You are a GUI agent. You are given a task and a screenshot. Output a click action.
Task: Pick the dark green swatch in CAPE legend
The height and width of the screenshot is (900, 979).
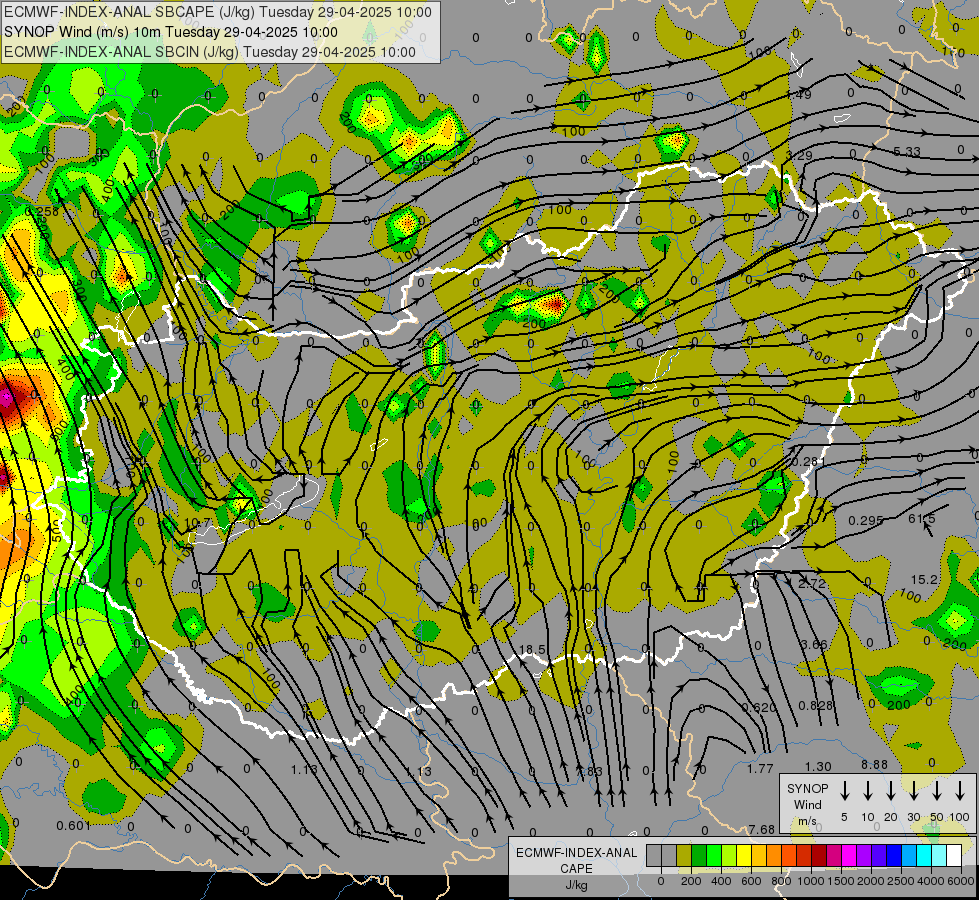pyautogui.click(x=699, y=856)
